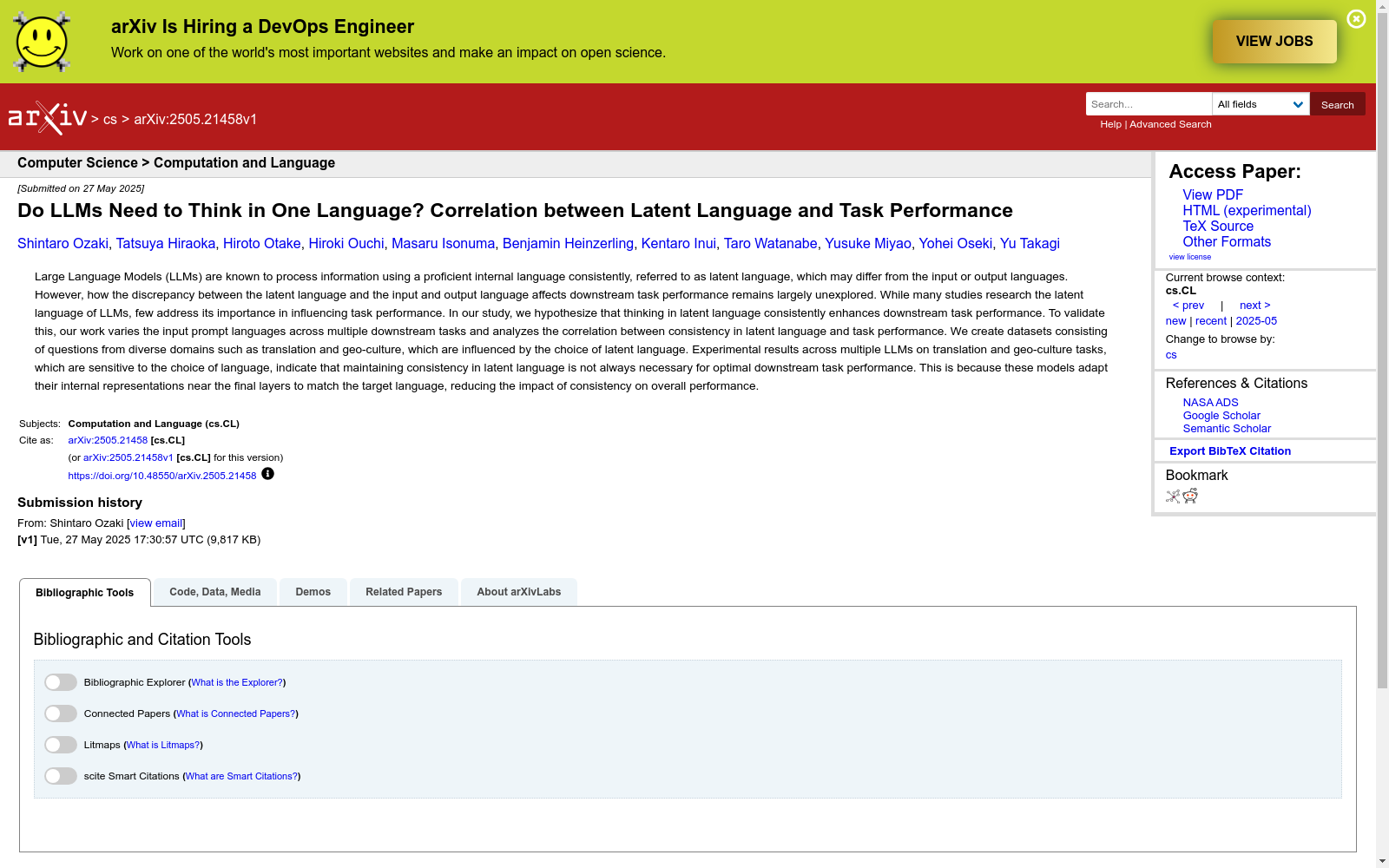Screen dimensions: 1389x868
Task: Open the Related Papers tab
Action: pos(404,592)
